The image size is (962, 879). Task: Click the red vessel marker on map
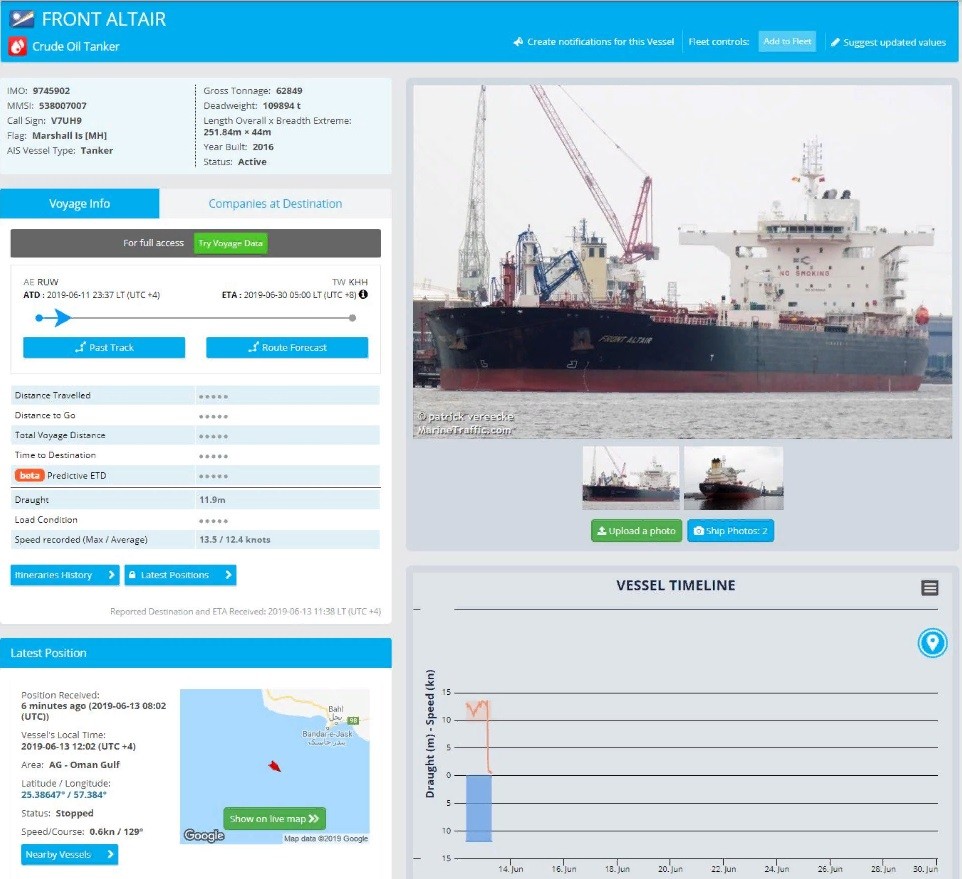tap(273, 766)
